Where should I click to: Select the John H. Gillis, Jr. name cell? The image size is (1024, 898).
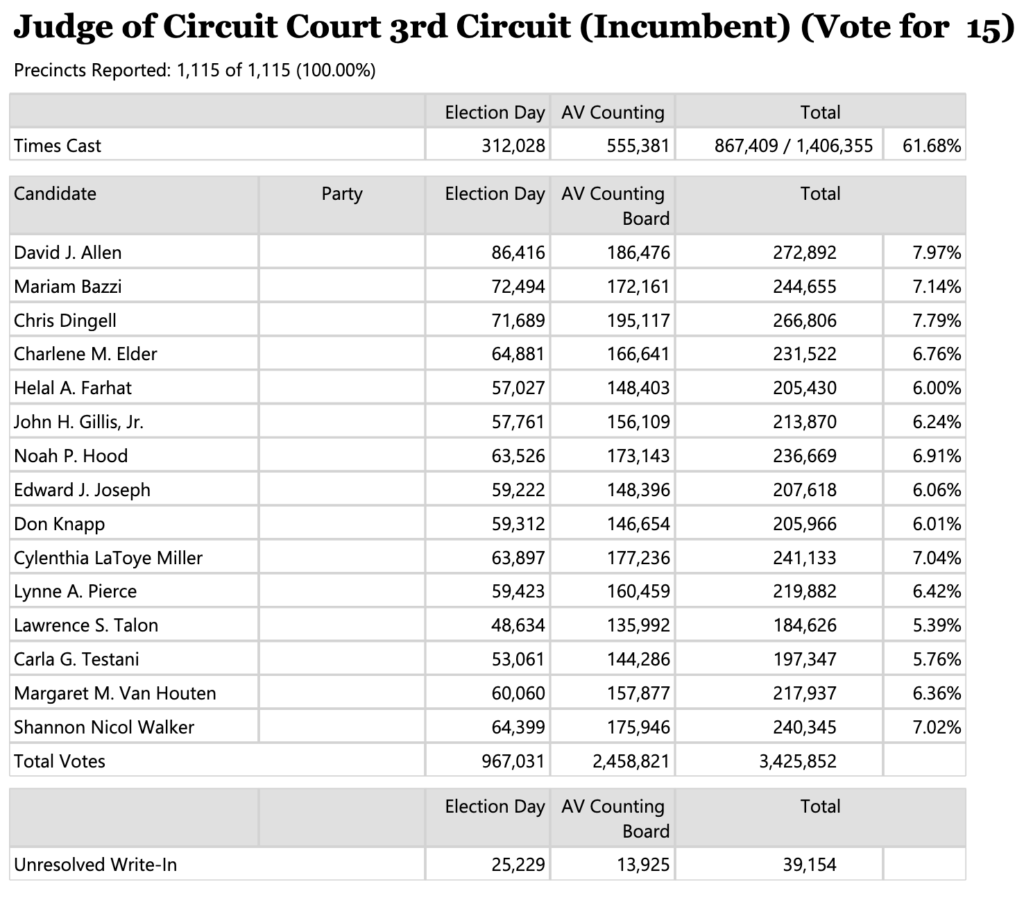tap(79, 422)
